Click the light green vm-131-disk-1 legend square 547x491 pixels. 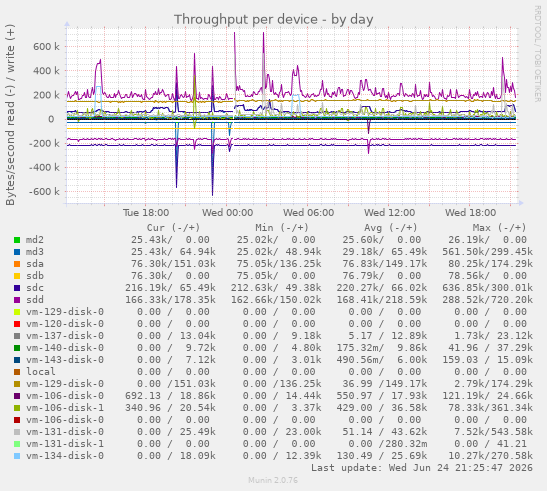(17, 444)
